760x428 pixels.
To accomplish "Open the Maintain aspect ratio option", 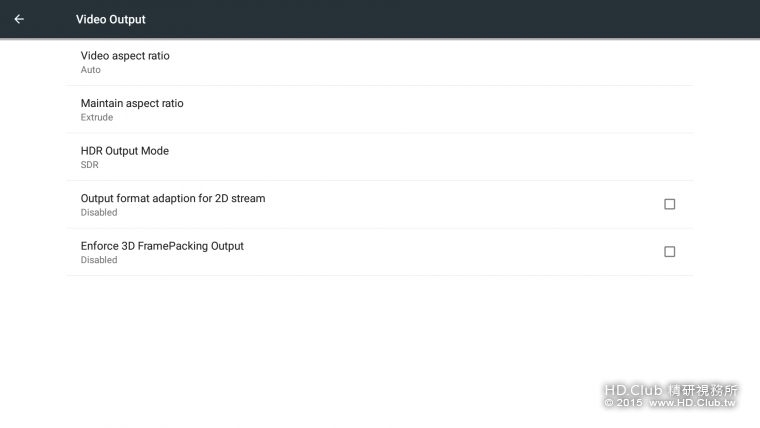I will click(x=132, y=103).
